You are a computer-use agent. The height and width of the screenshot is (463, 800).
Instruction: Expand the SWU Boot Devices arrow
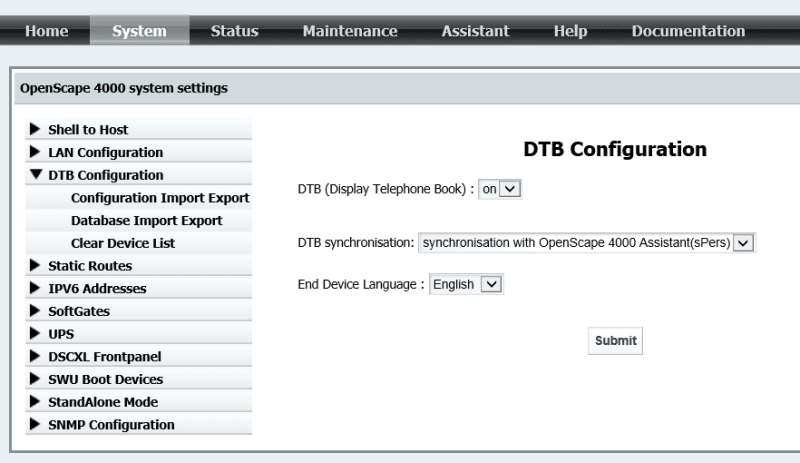point(35,379)
